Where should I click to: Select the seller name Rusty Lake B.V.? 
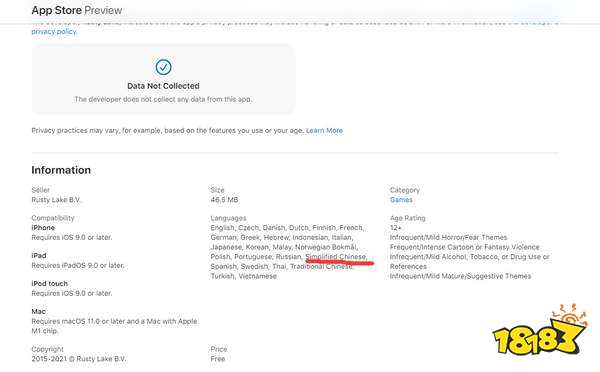click(56, 200)
